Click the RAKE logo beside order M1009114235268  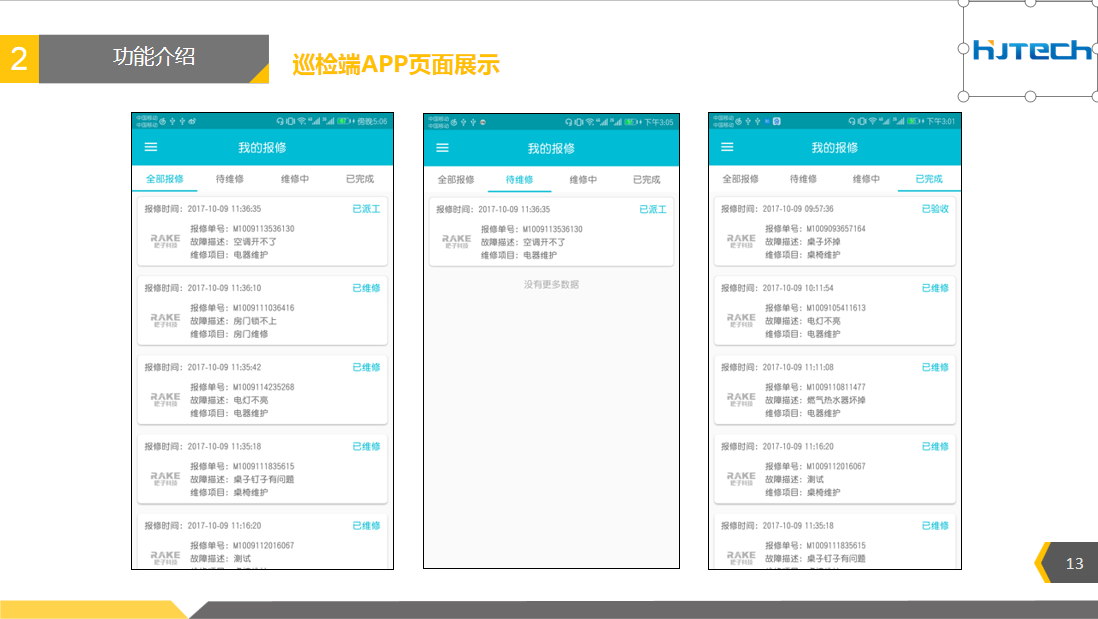pyautogui.click(x=165, y=399)
